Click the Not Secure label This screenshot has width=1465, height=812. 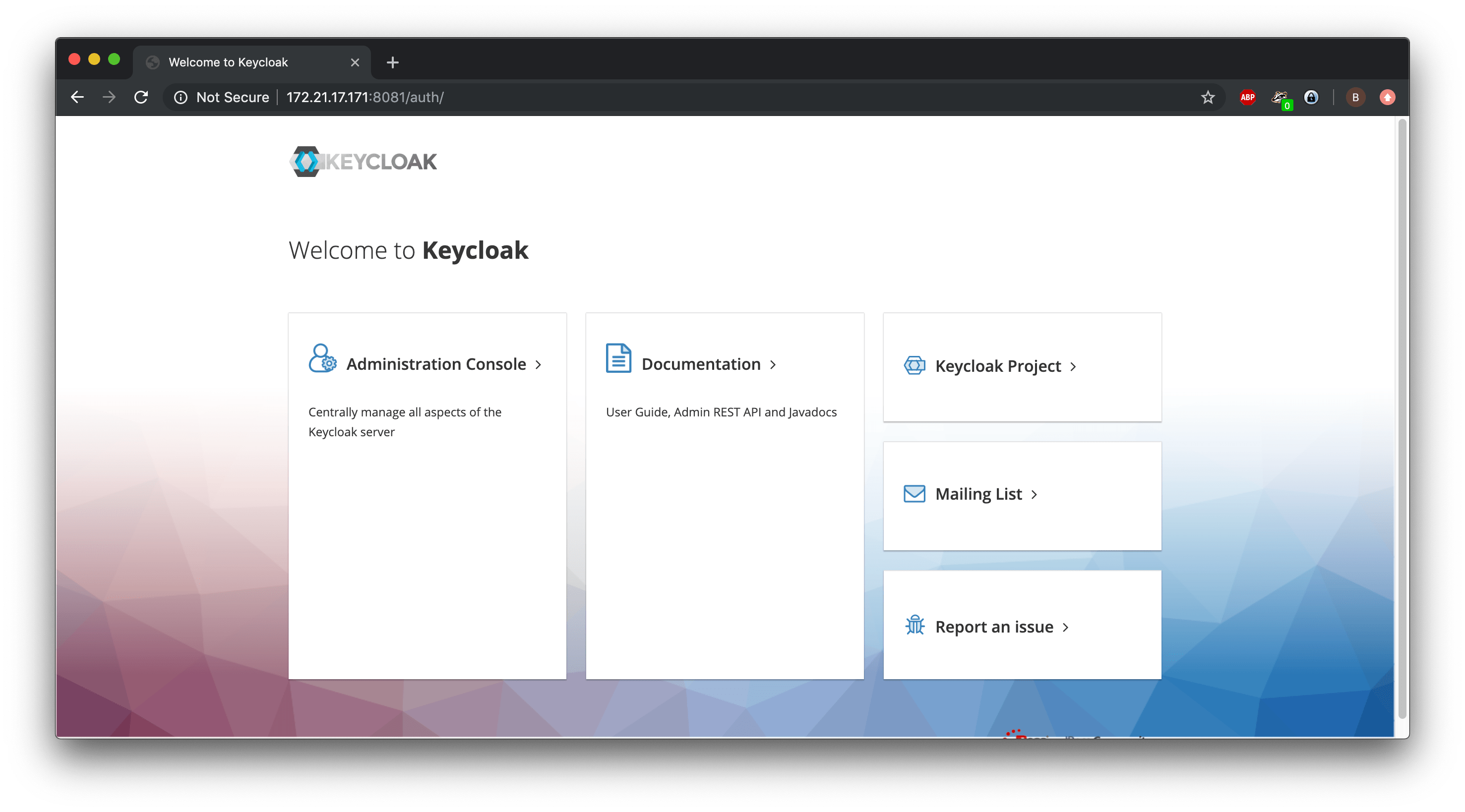click(x=232, y=97)
